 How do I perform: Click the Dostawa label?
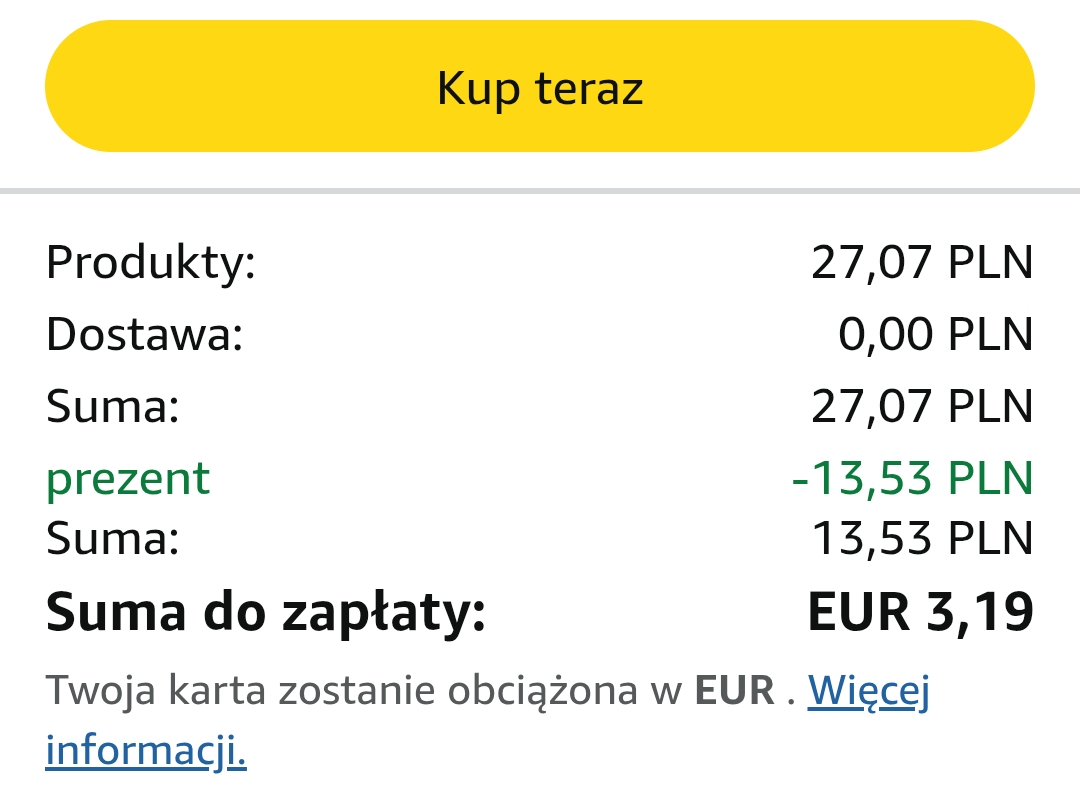point(145,334)
